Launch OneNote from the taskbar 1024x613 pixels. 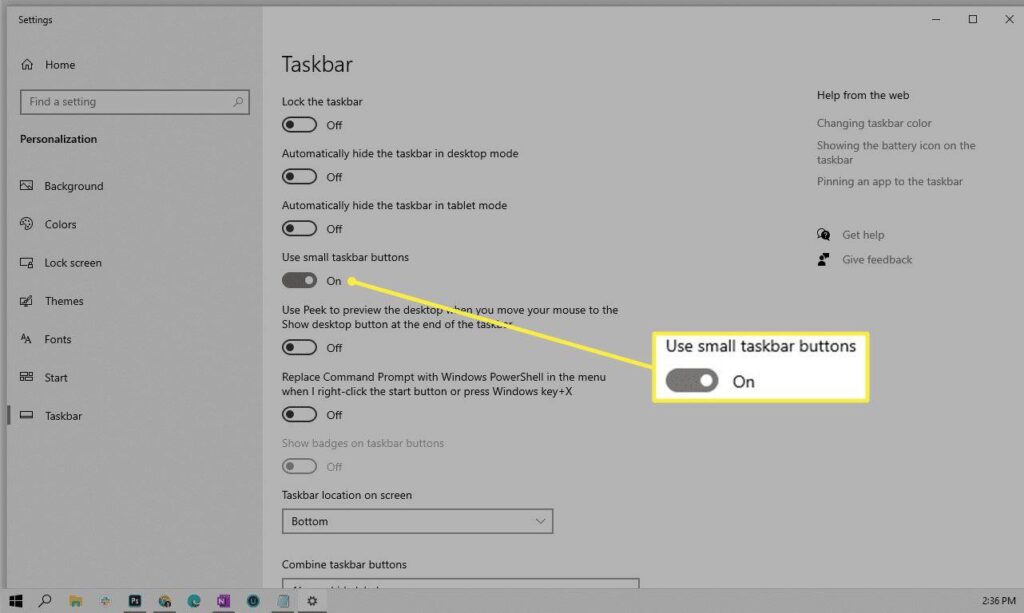pyautogui.click(x=223, y=601)
